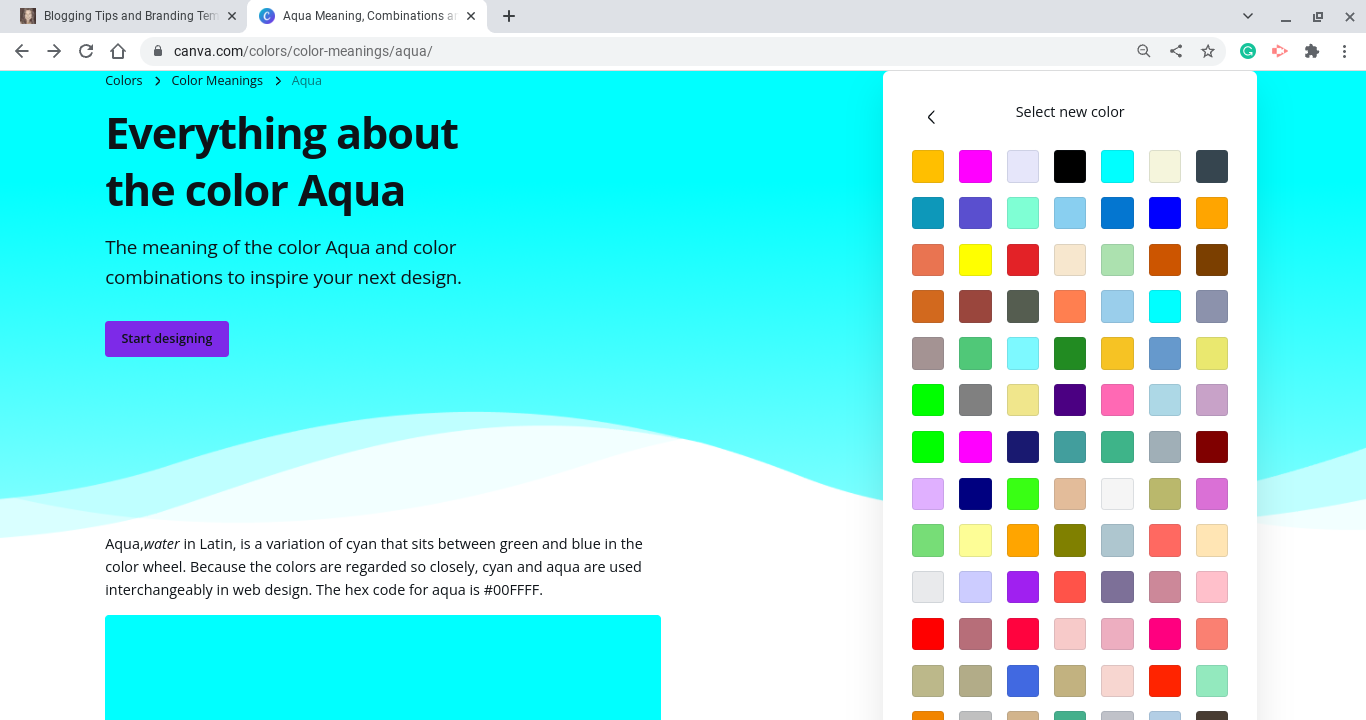The image size is (1366, 720).
Task: Pick the royal blue swatch in the bottom full row
Action: click(x=1023, y=681)
